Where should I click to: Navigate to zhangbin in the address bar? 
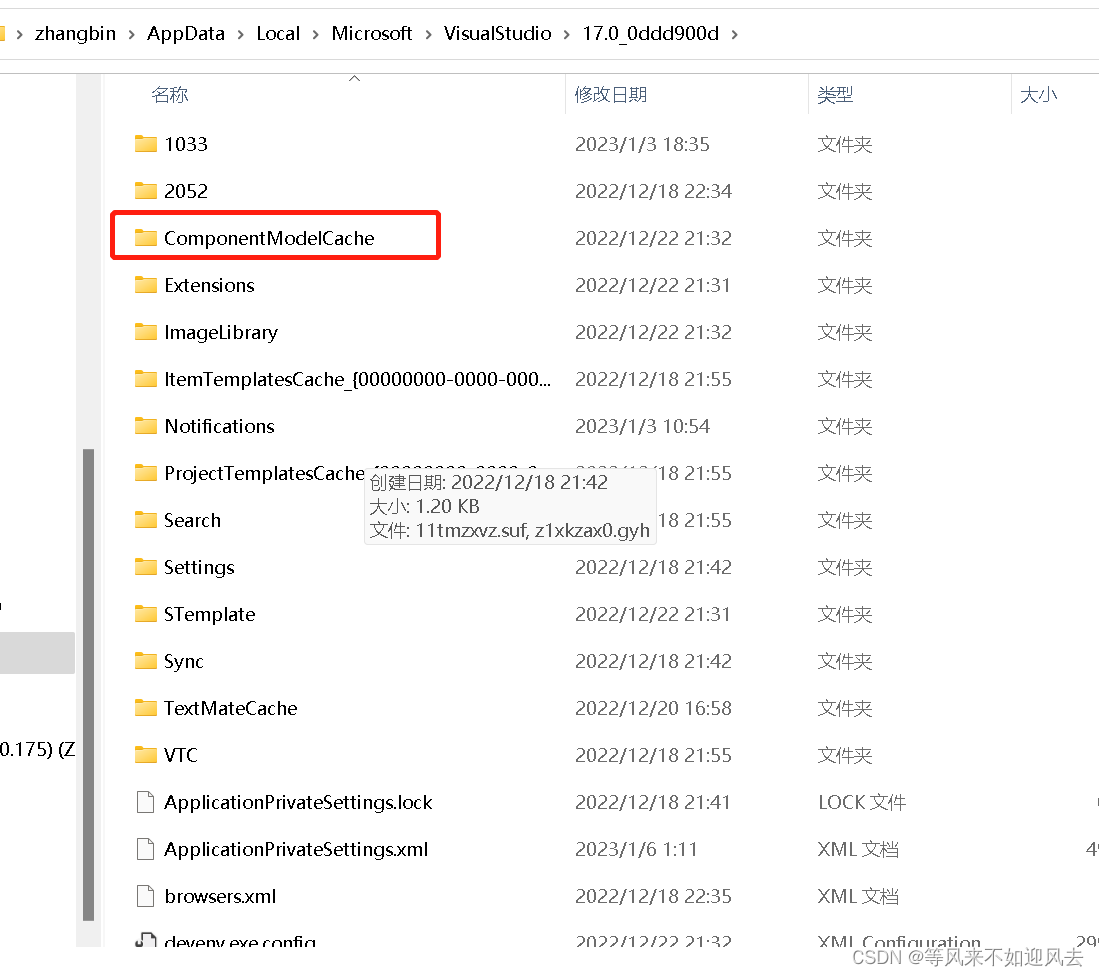[75, 34]
